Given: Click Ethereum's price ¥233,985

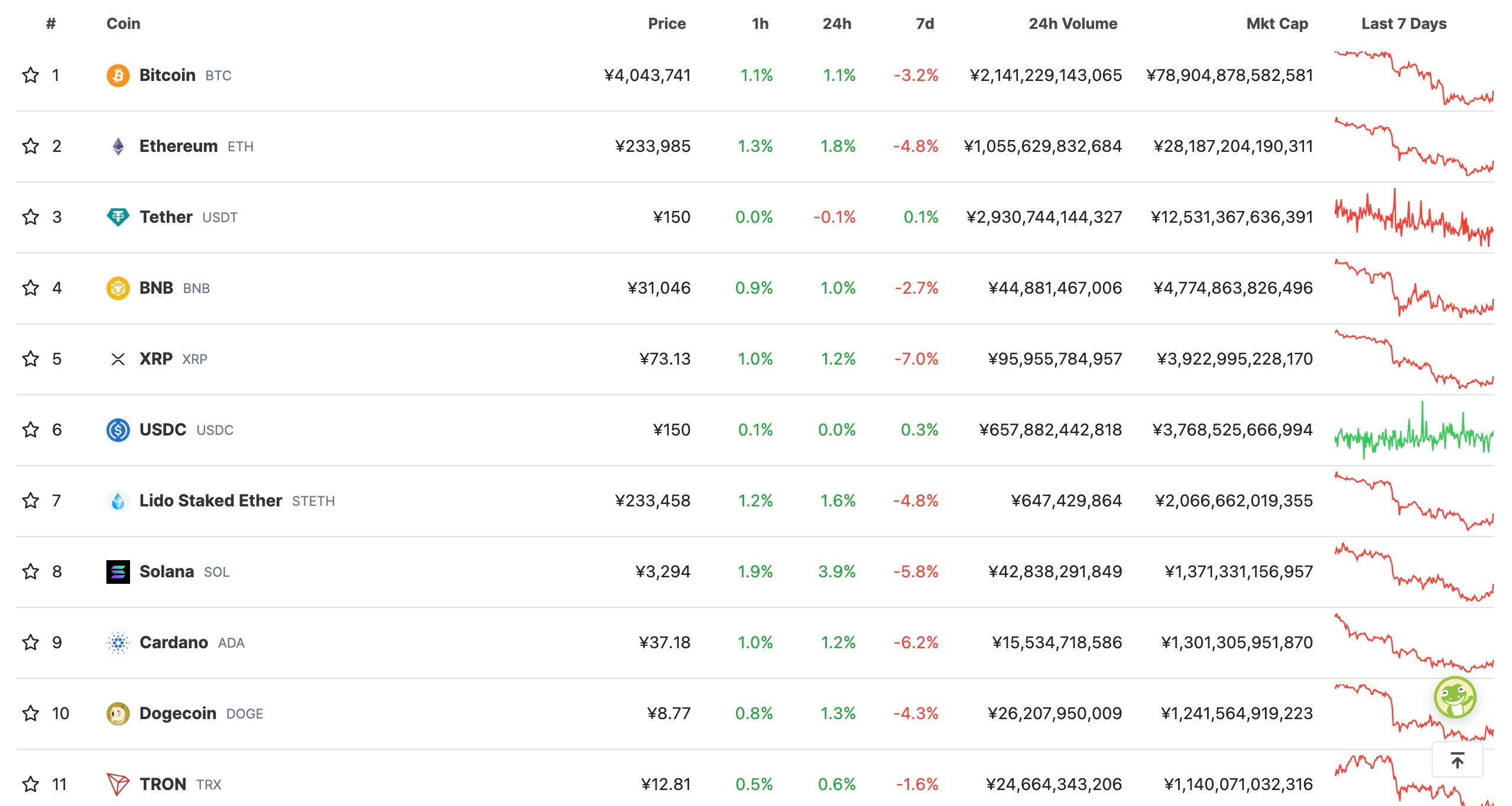Looking at the screenshot, I should click(653, 147).
